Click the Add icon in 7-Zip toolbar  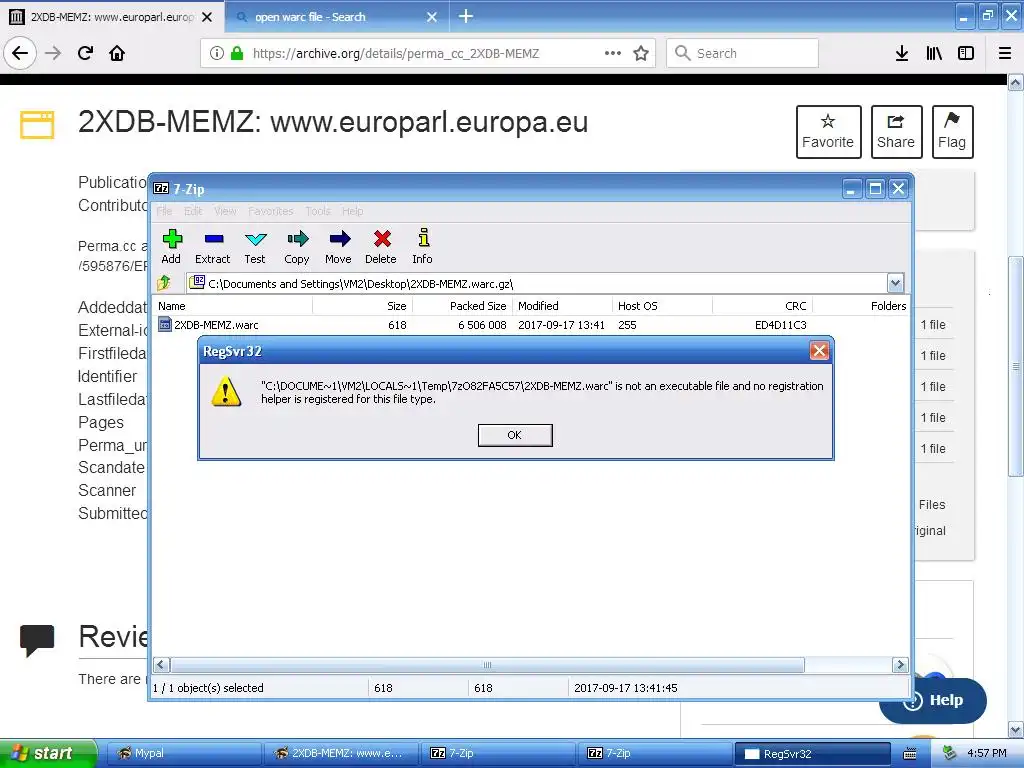pos(172,239)
